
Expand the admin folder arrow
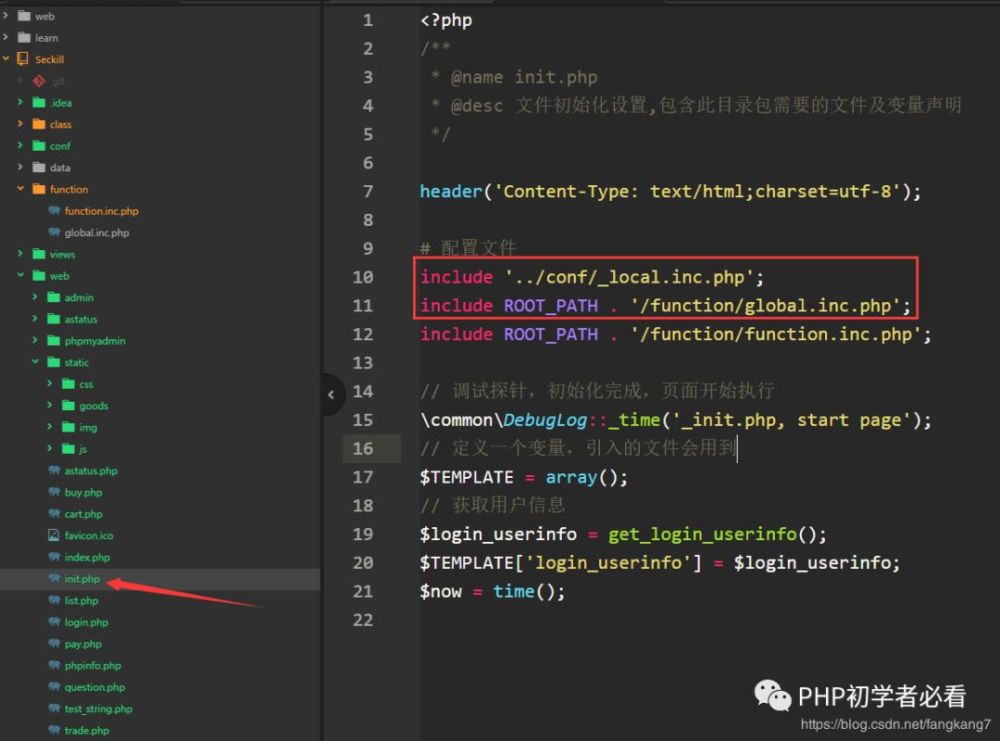35,298
